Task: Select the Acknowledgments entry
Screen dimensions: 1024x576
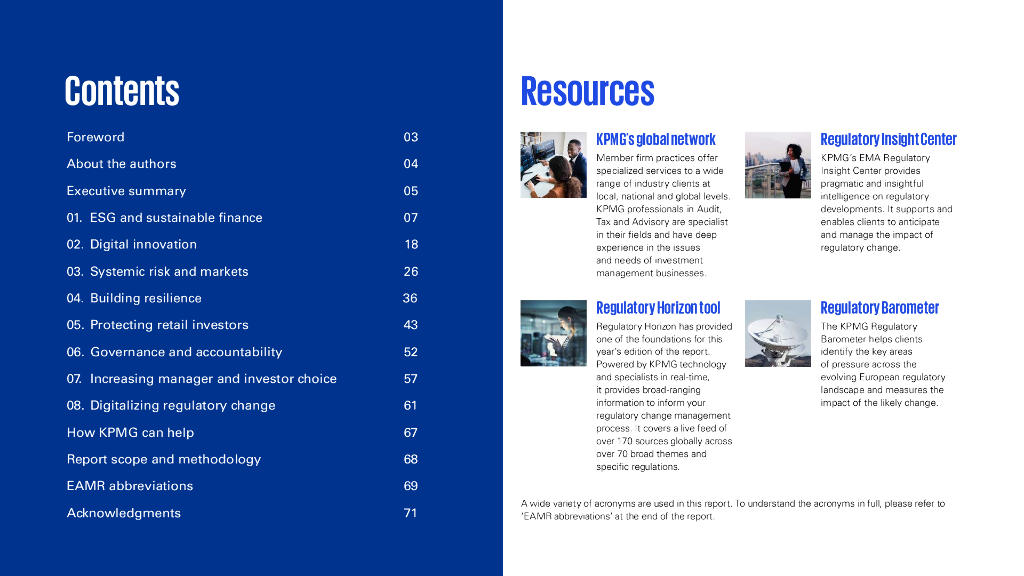Action: (123, 513)
